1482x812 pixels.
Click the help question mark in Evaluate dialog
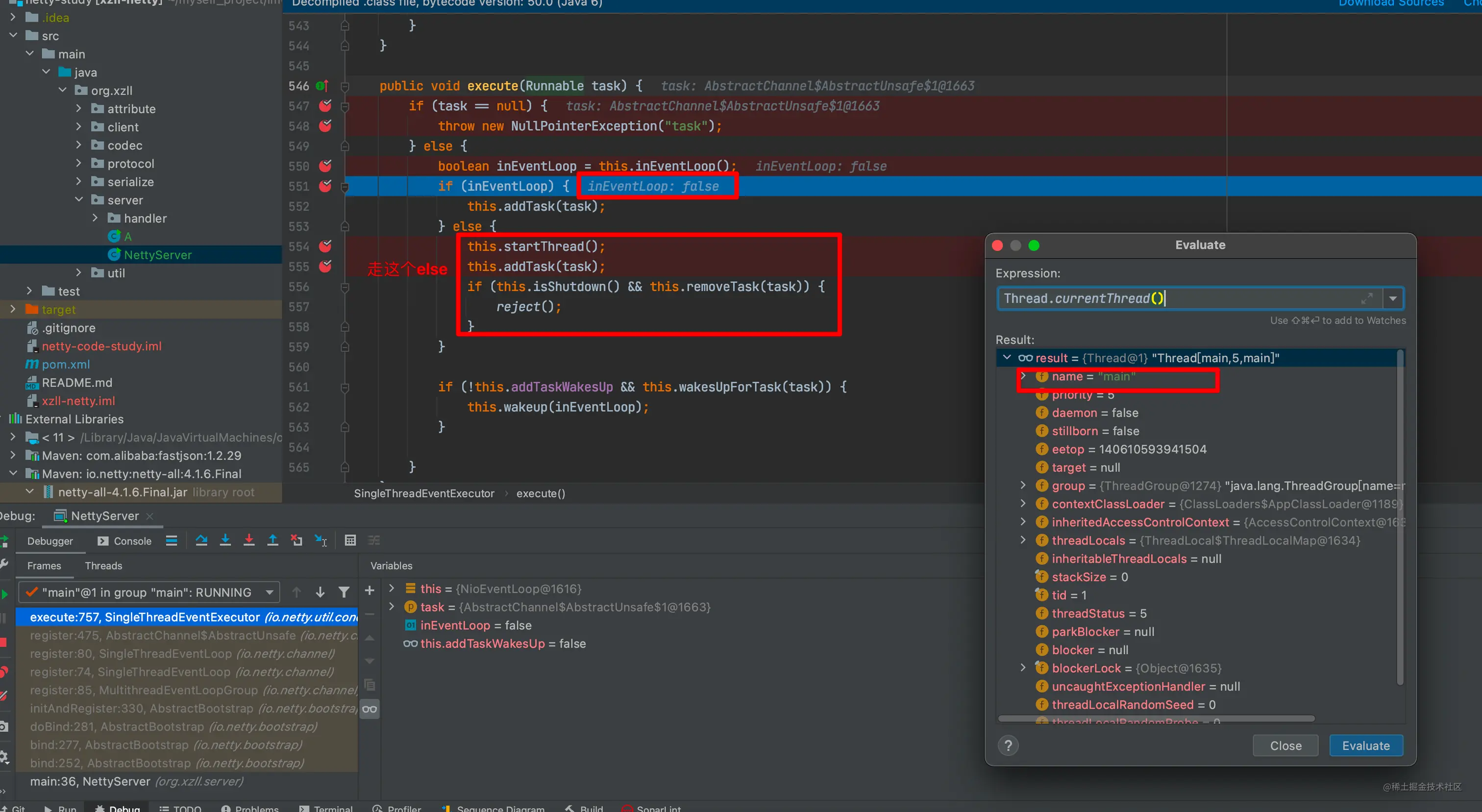point(1008,746)
